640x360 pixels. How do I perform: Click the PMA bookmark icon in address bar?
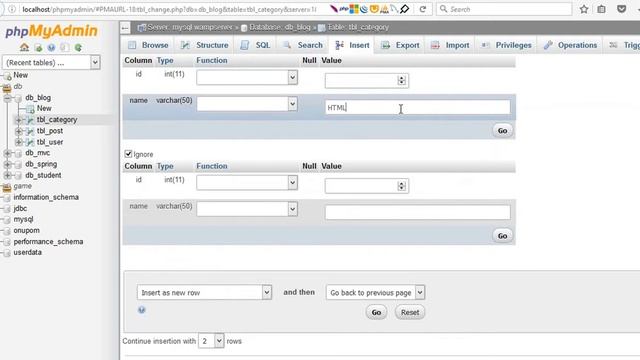tap(384, 9)
